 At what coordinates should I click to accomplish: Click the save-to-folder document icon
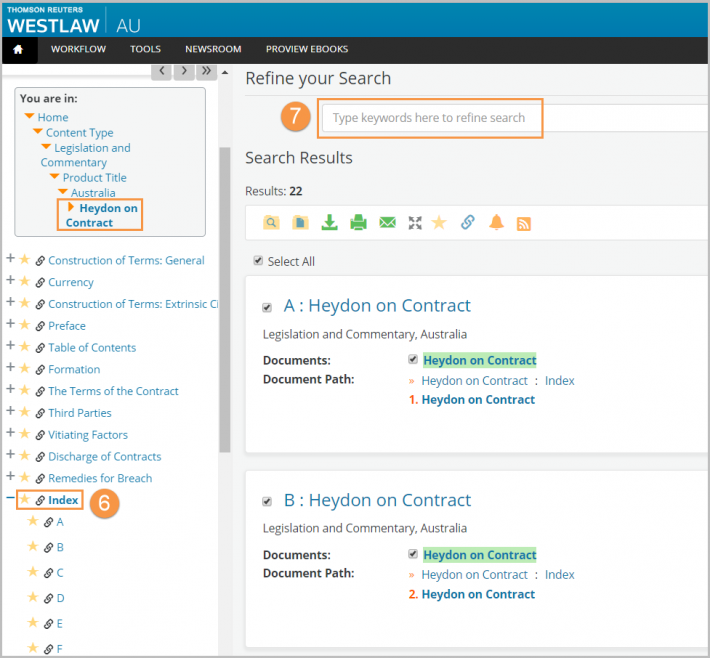click(x=300, y=223)
